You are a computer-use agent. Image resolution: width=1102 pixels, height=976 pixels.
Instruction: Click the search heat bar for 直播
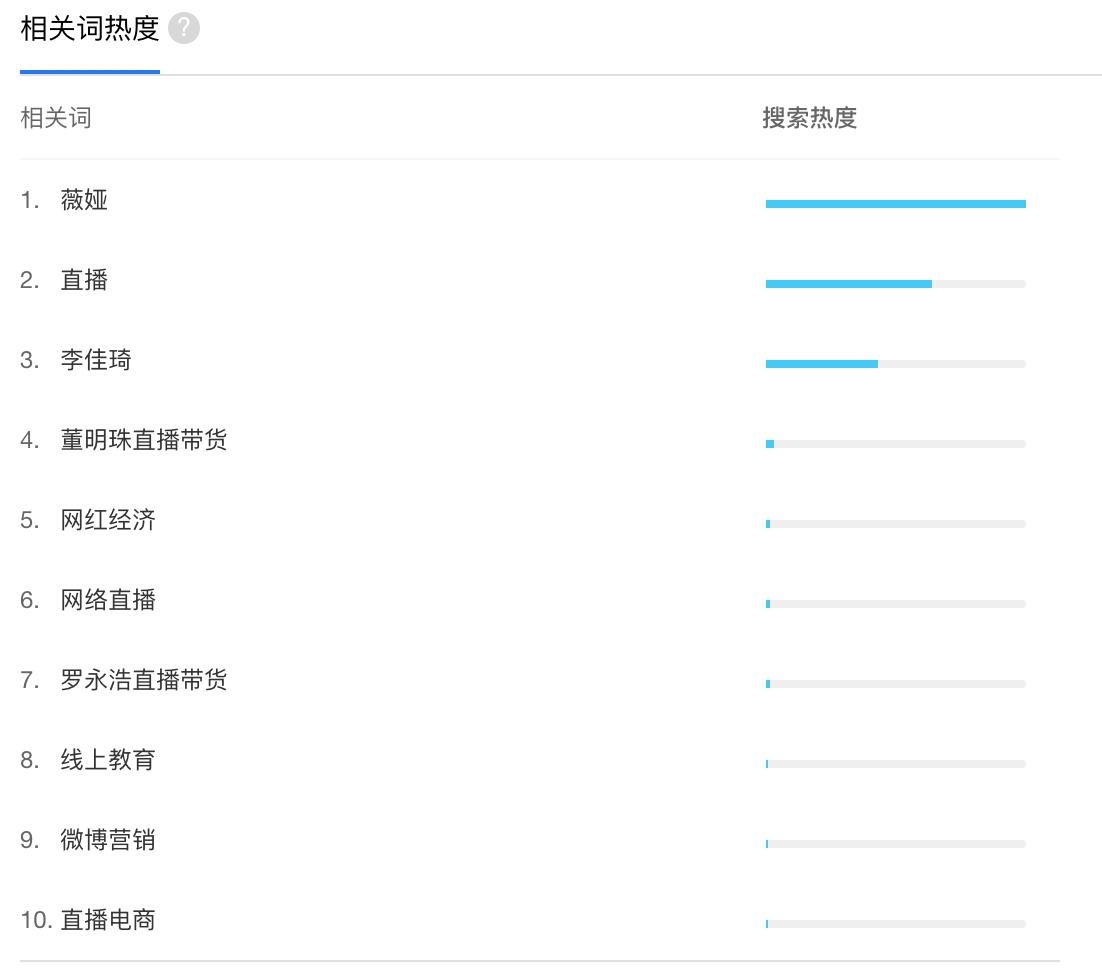895,284
